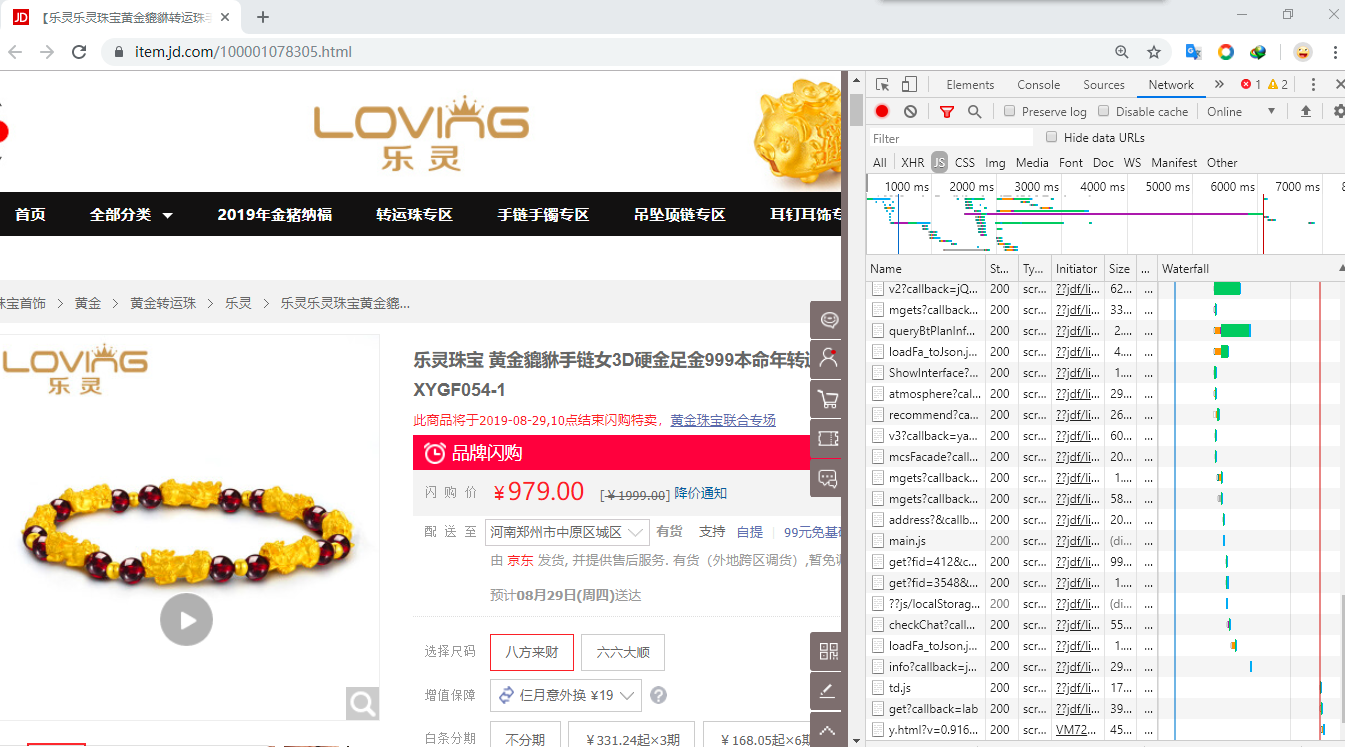Click the customer service headset sidebar icon
The image size is (1345, 747).
[828, 320]
